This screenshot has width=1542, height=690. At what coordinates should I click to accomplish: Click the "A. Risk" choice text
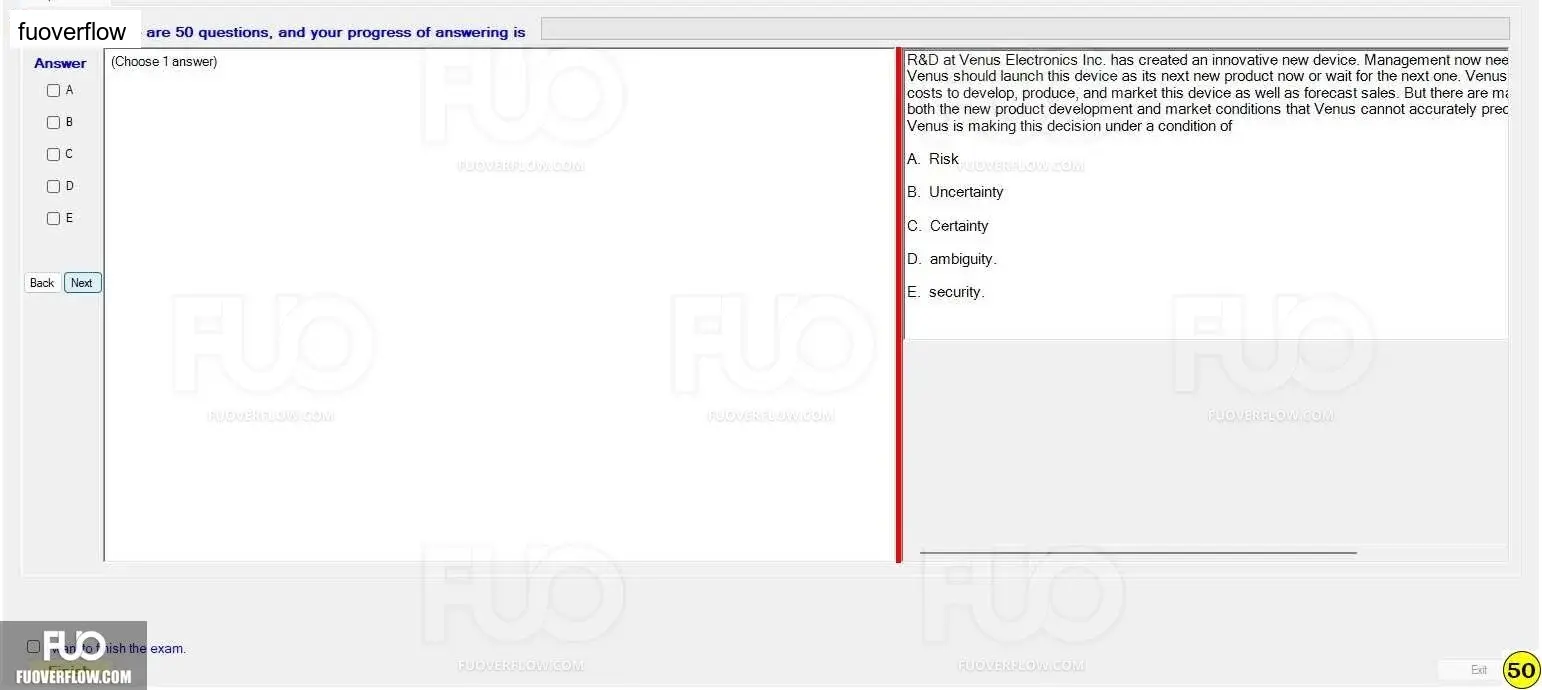pos(933,159)
